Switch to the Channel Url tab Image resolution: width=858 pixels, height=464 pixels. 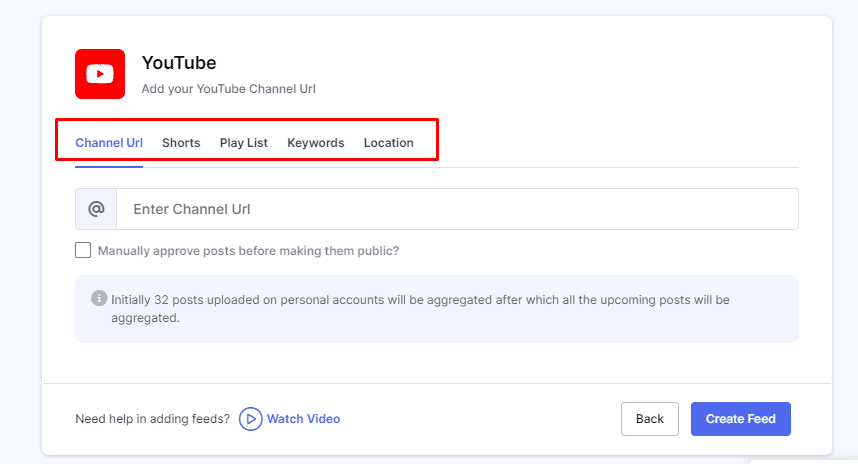[109, 143]
